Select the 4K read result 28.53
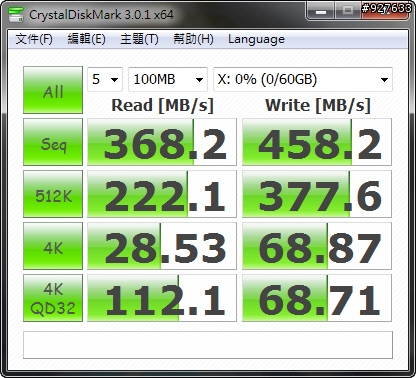This screenshot has width=416, height=378. pyautogui.click(x=162, y=246)
